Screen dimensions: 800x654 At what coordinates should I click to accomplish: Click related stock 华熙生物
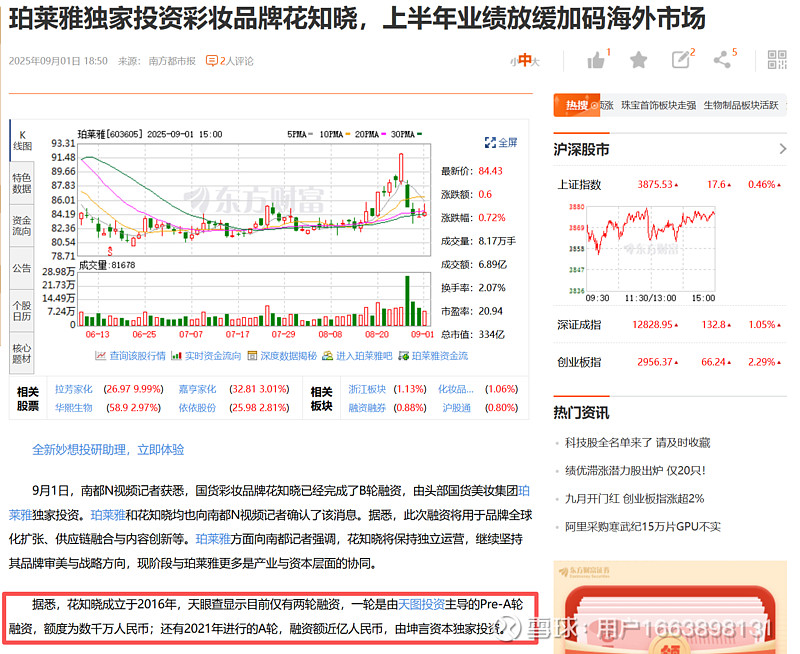74,408
